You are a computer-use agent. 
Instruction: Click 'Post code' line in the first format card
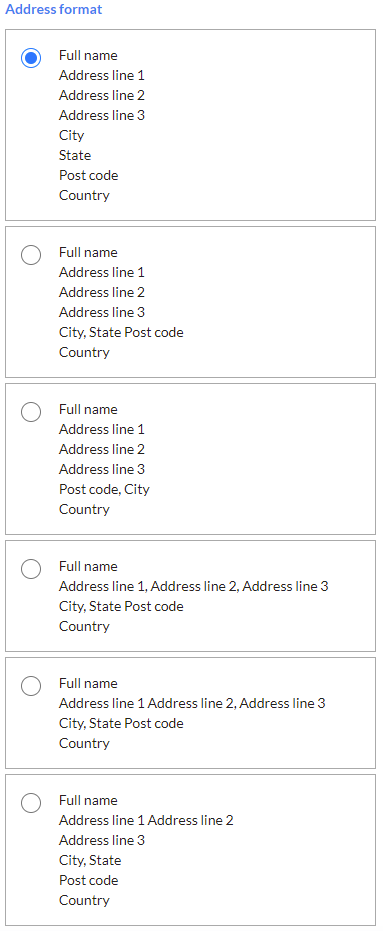[88, 175]
